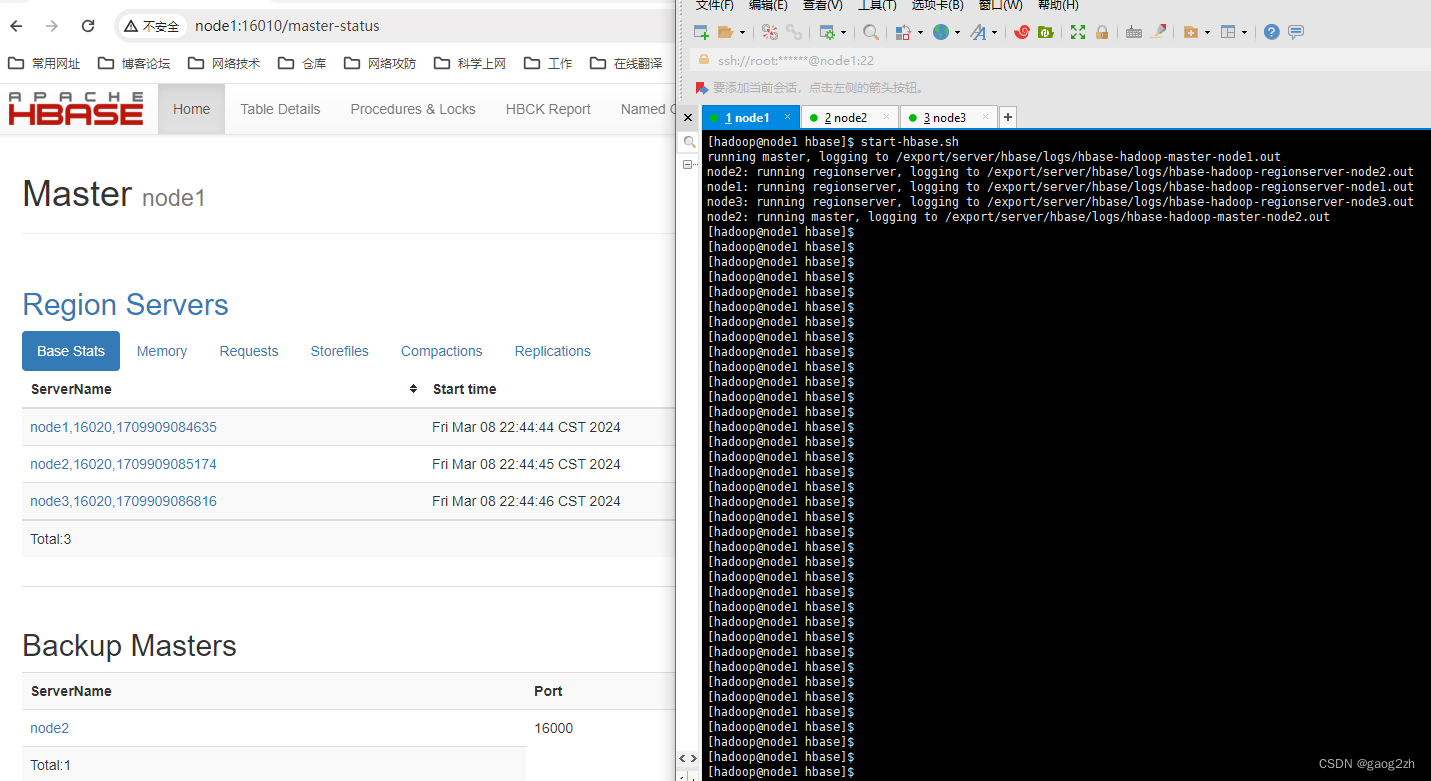
Task: Open session properties gear icon in Xshell
Action: click(826, 32)
